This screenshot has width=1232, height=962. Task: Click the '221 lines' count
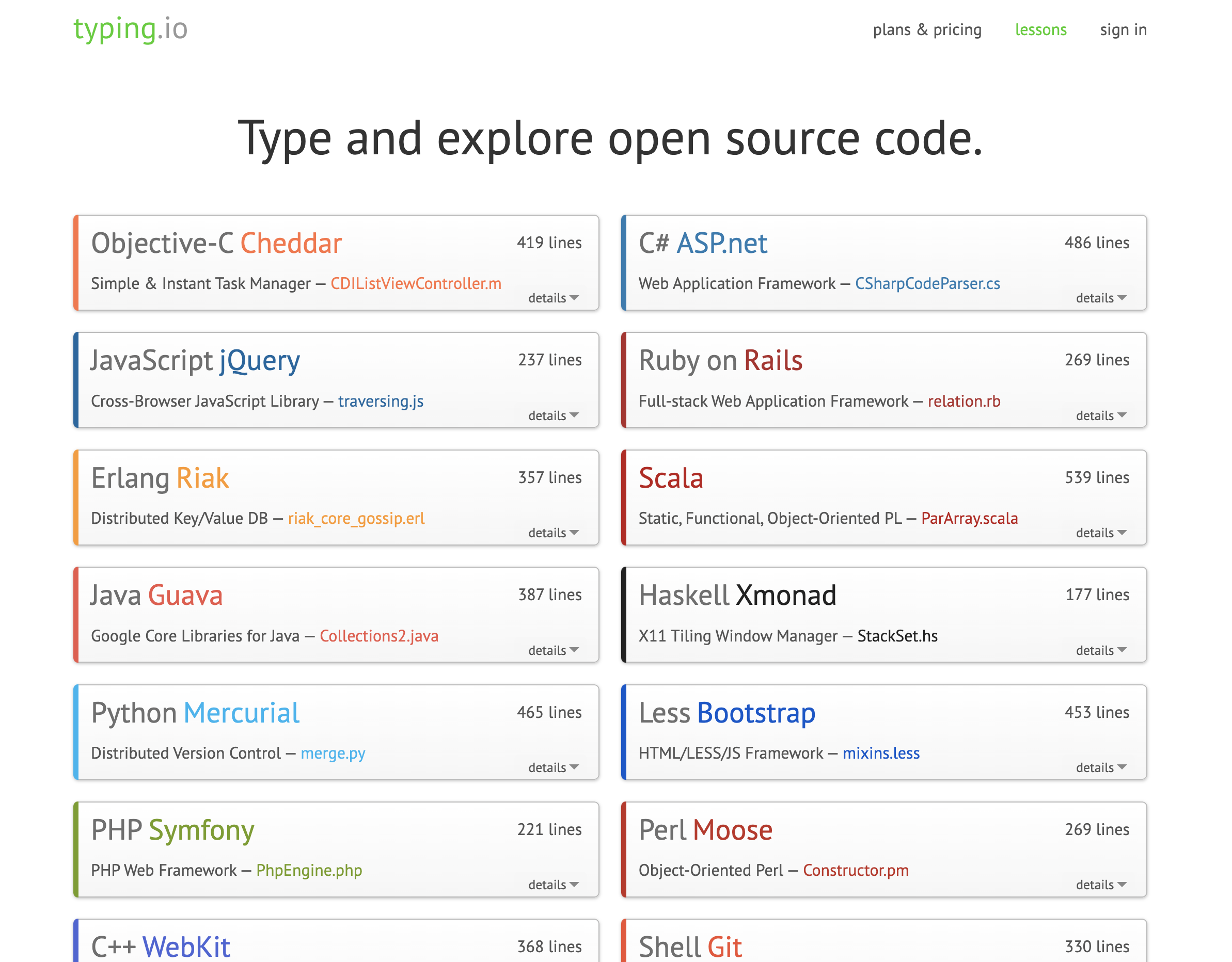click(x=549, y=829)
